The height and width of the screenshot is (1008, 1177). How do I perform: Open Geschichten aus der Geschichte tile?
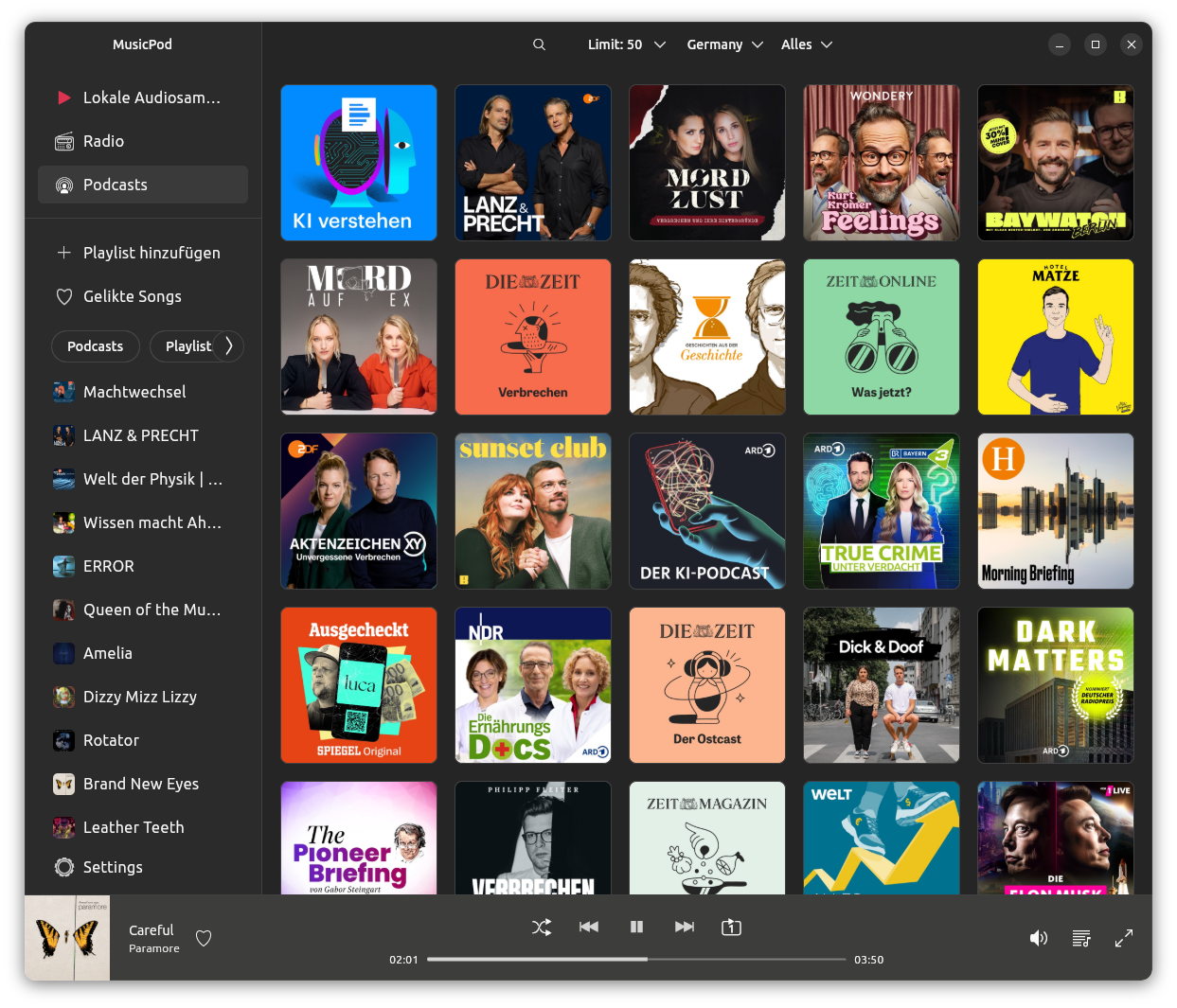tap(707, 337)
